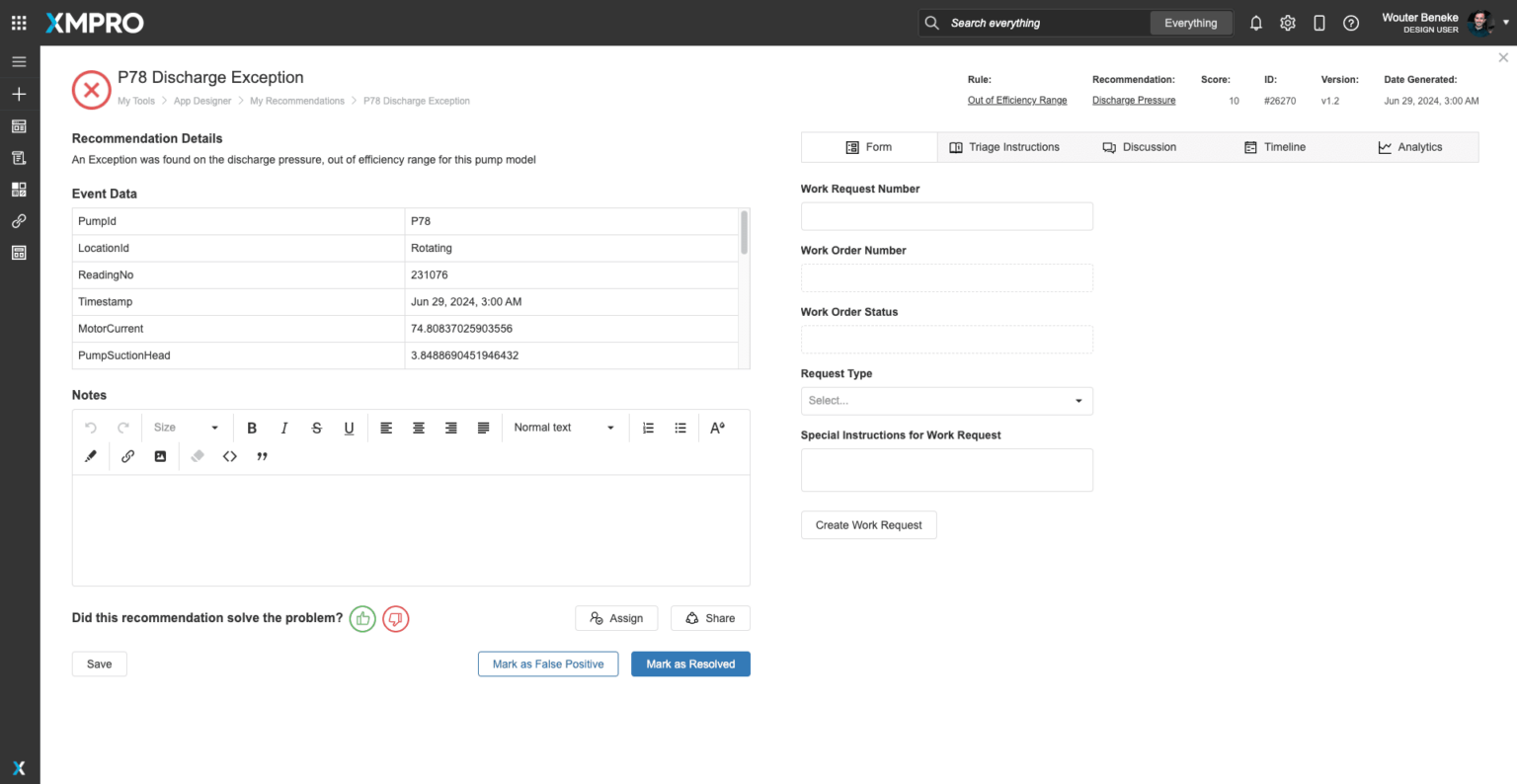Click the red thumbs down button

tap(395, 618)
